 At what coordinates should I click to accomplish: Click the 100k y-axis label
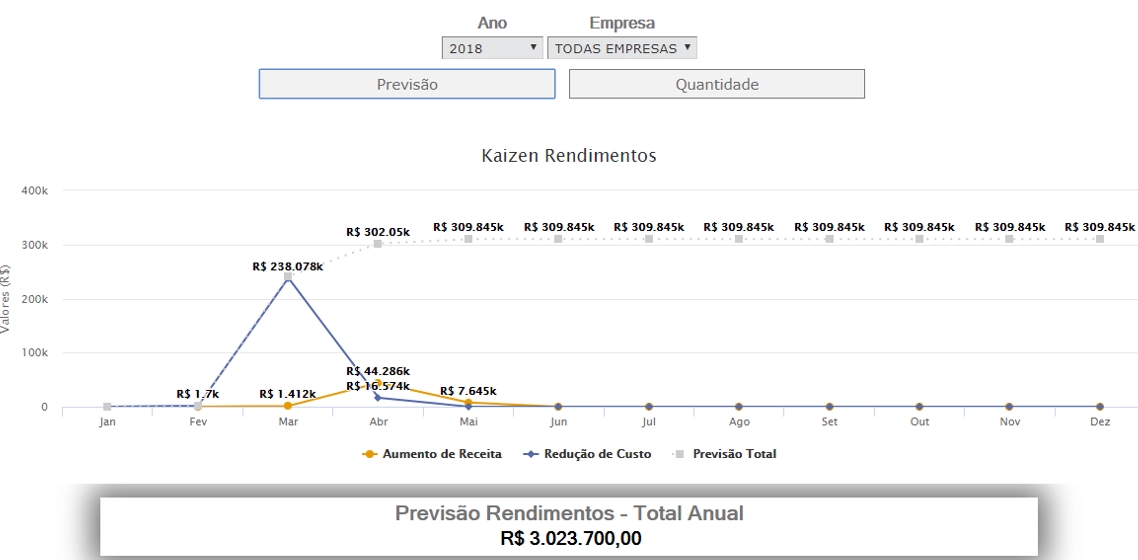[x=35, y=353]
